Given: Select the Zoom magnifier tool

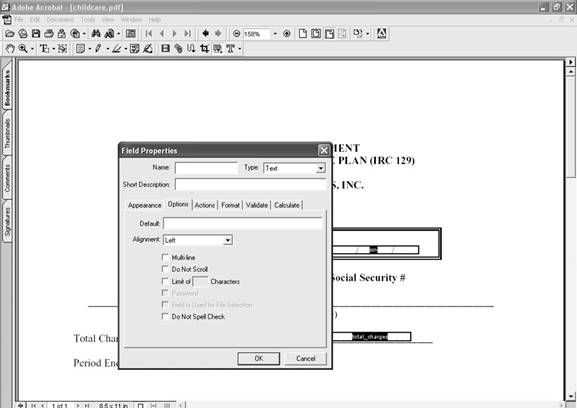Looking at the screenshot, I should point(23,49).
